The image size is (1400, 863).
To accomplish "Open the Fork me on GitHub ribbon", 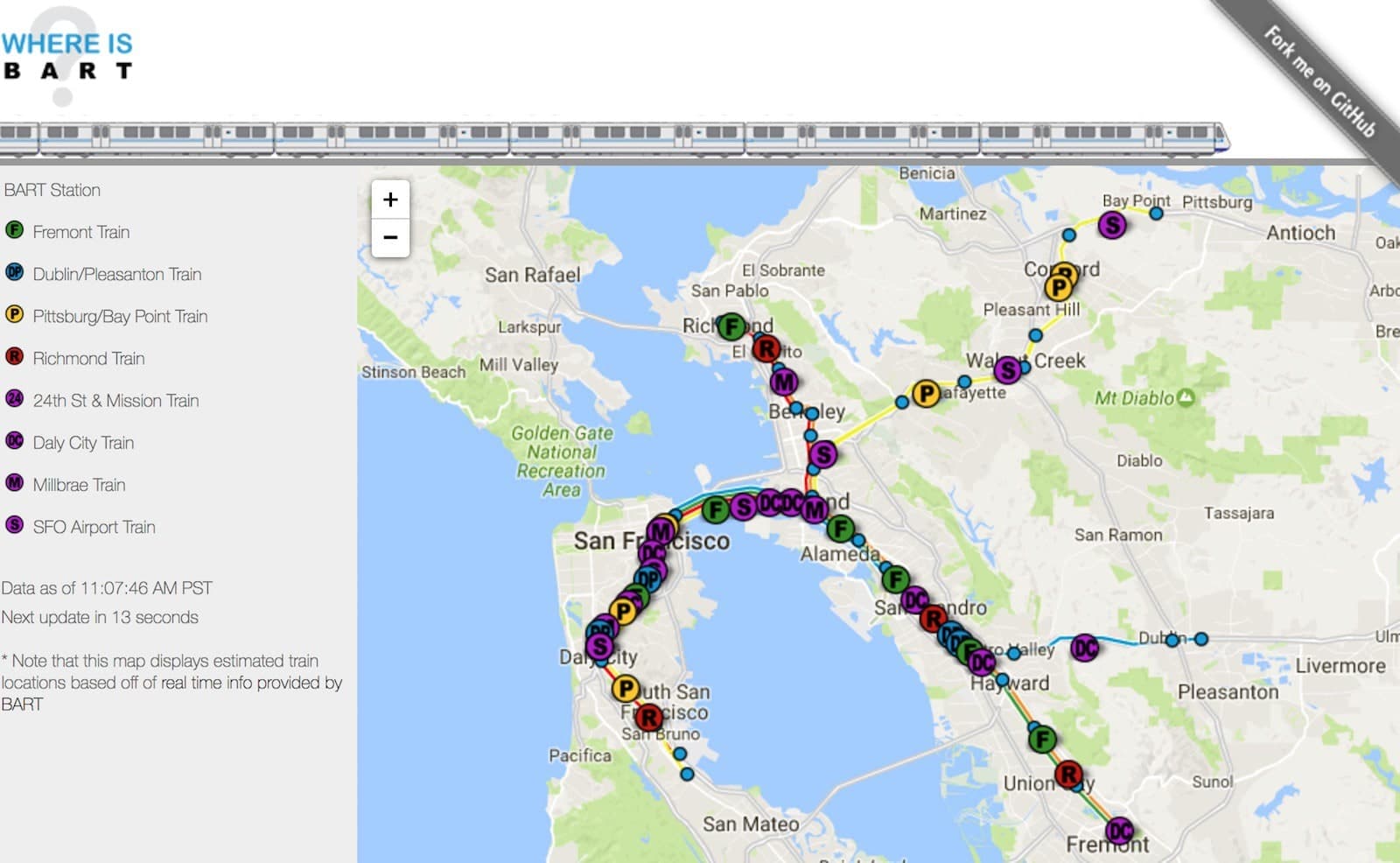I will [1319, 83].
